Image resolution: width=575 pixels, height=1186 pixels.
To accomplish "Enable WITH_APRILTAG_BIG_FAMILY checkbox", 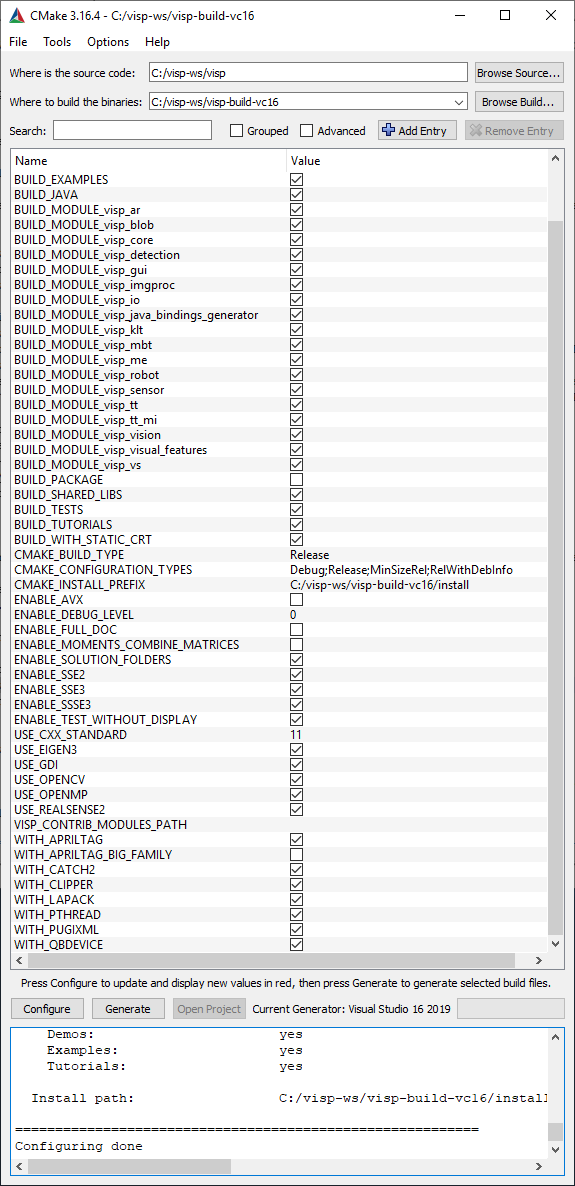I will pos(297,854).
